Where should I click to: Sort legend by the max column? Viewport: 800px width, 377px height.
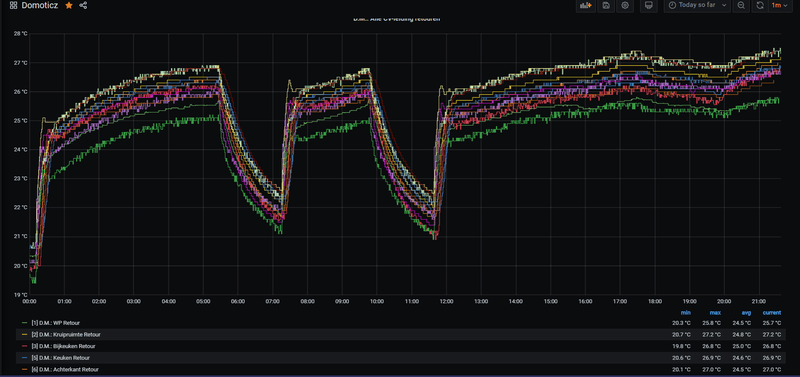pos(715,312)
